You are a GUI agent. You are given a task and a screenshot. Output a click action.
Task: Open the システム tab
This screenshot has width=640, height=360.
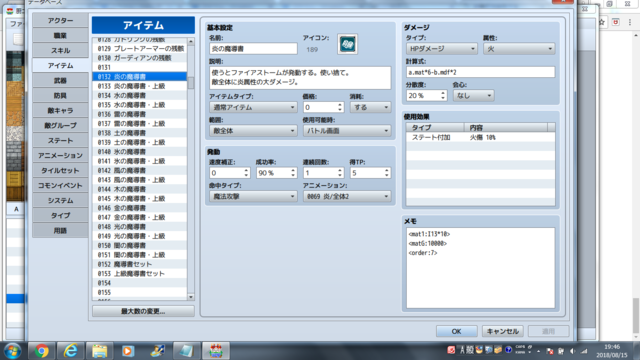60,200
